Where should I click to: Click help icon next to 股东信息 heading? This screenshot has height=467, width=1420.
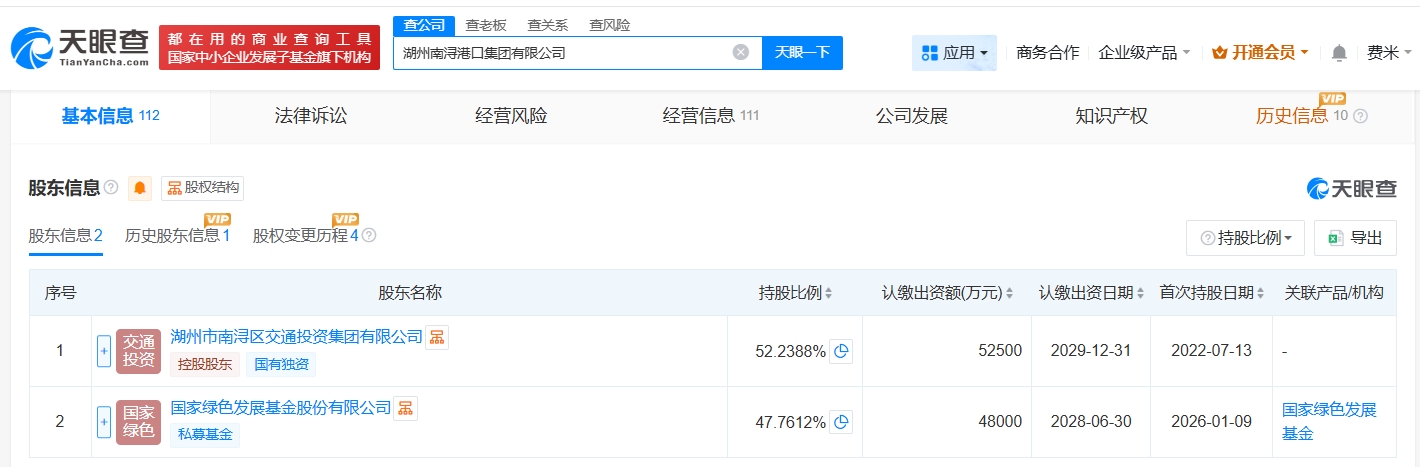coord(111,188)
